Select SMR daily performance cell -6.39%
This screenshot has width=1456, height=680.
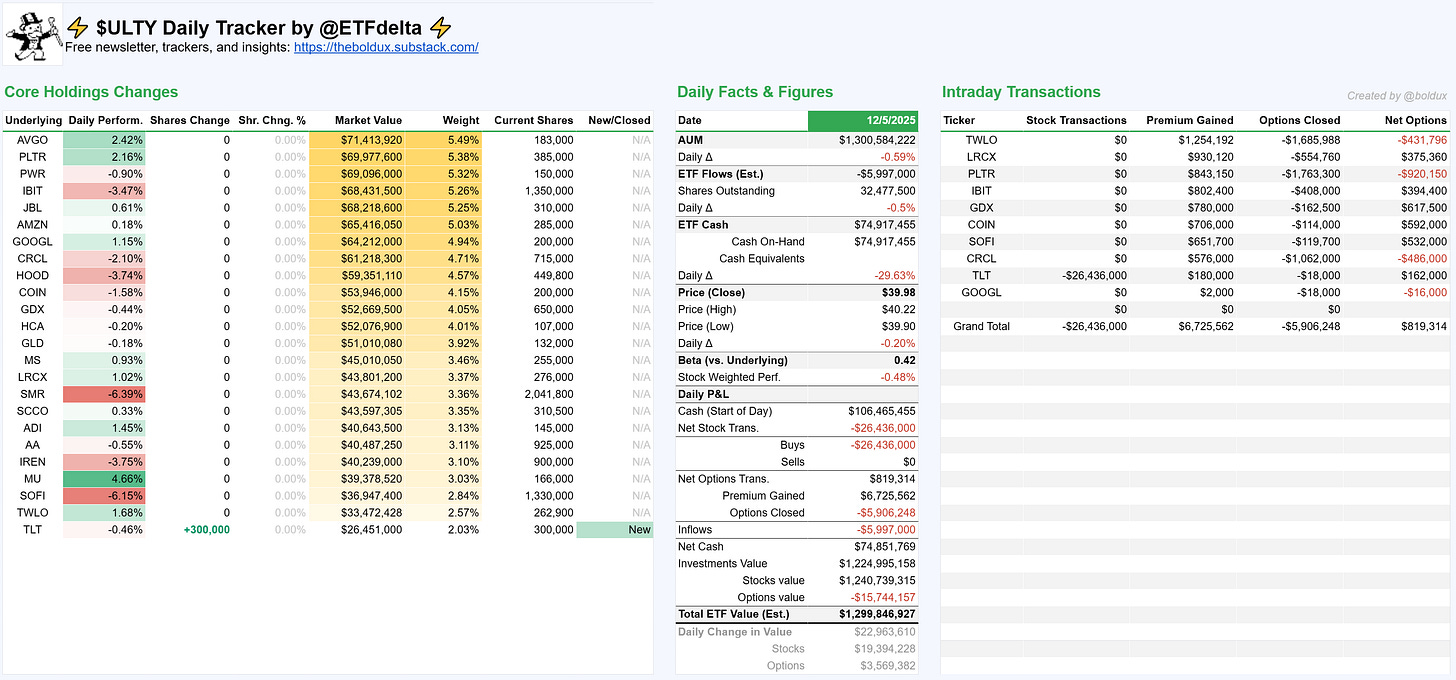click(x=104, y=394)
